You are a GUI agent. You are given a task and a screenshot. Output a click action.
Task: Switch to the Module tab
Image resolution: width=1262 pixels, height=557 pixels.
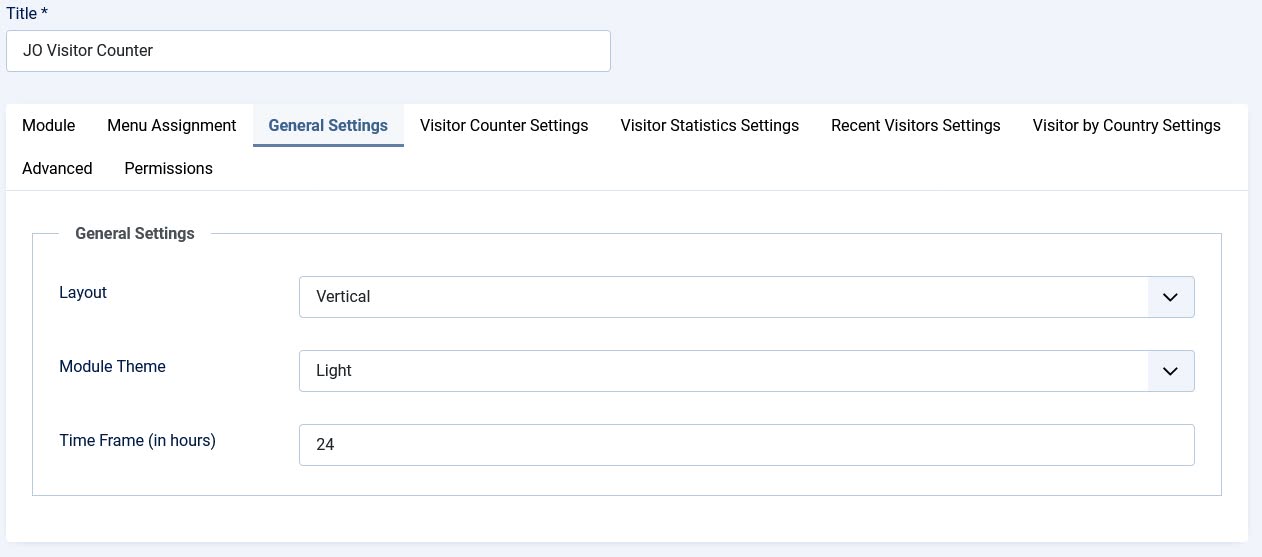(48, 126)
